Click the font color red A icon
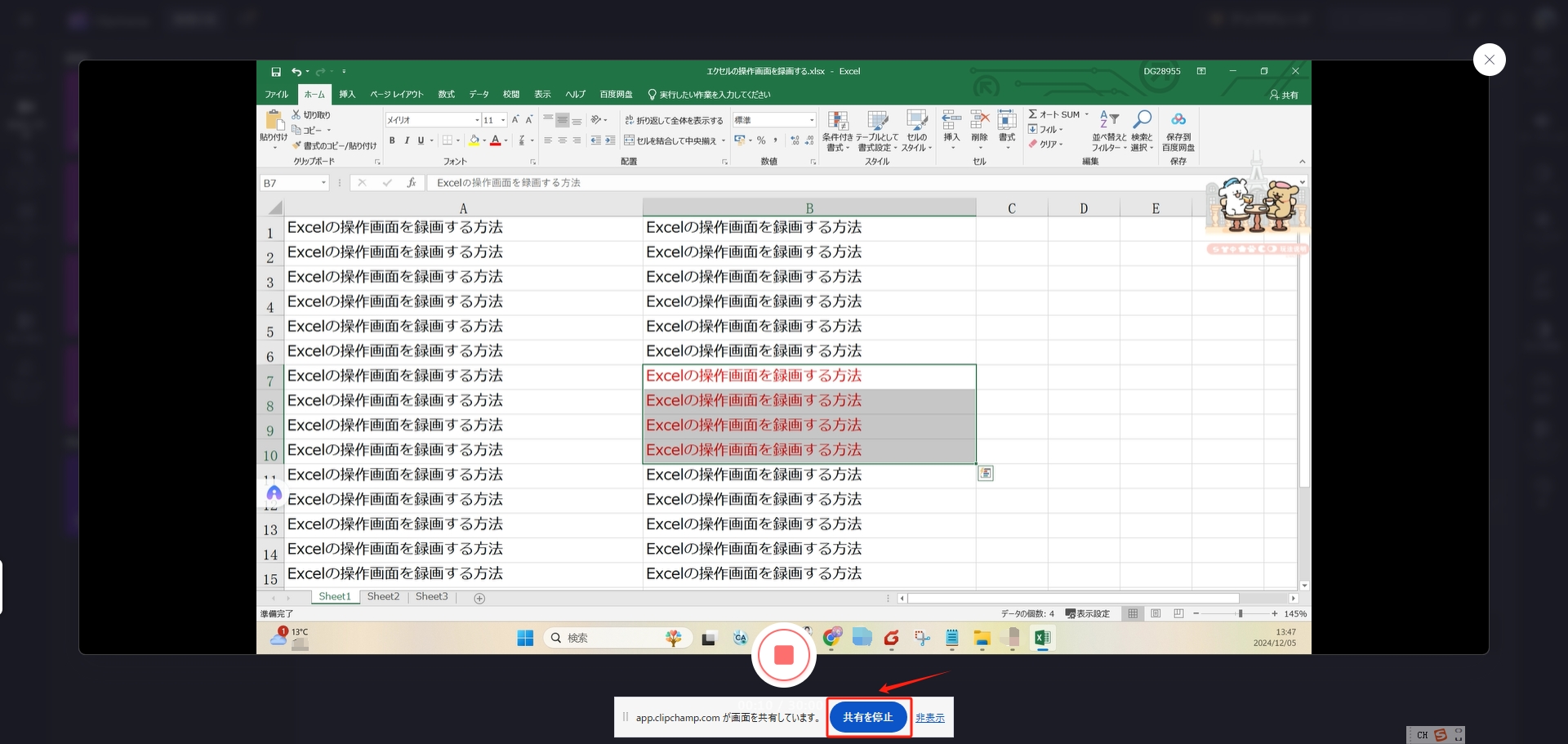 tap(495, 140)
